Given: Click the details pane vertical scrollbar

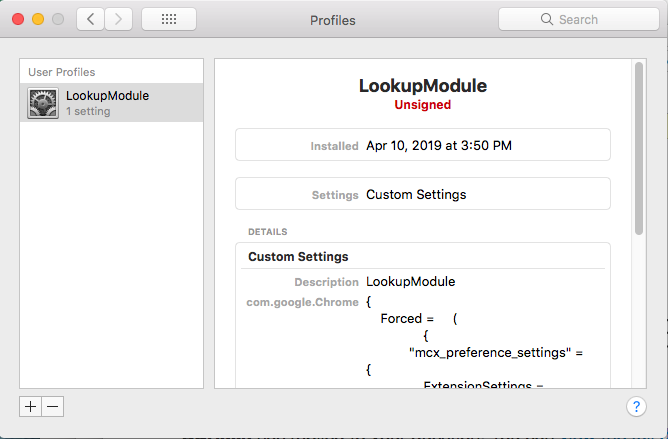Looking at the screenshot, I should coord(638,150).
